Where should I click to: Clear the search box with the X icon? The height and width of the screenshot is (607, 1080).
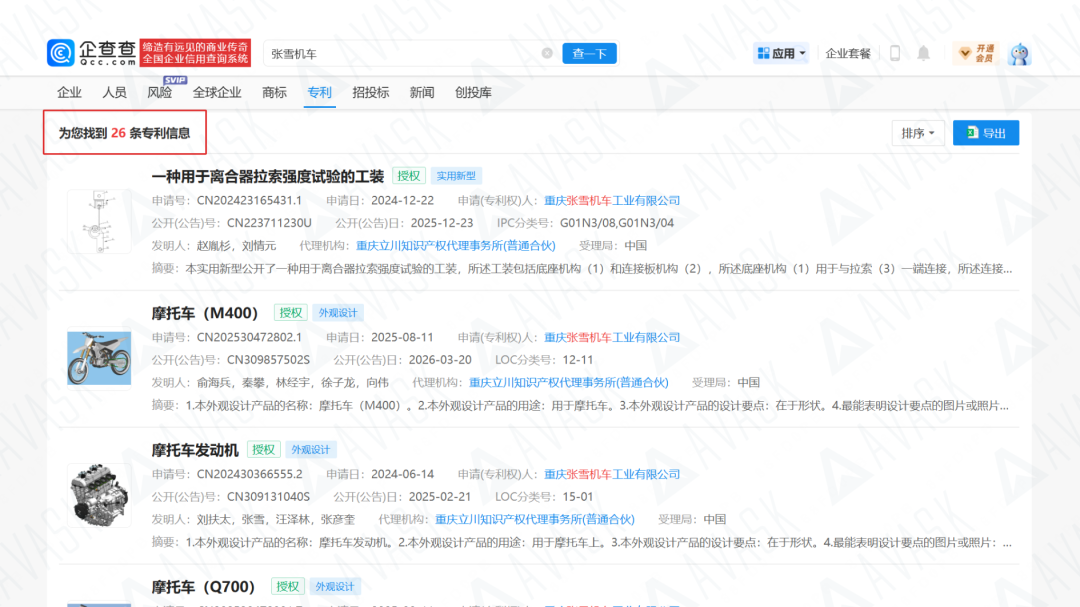[x=547, y=53]
